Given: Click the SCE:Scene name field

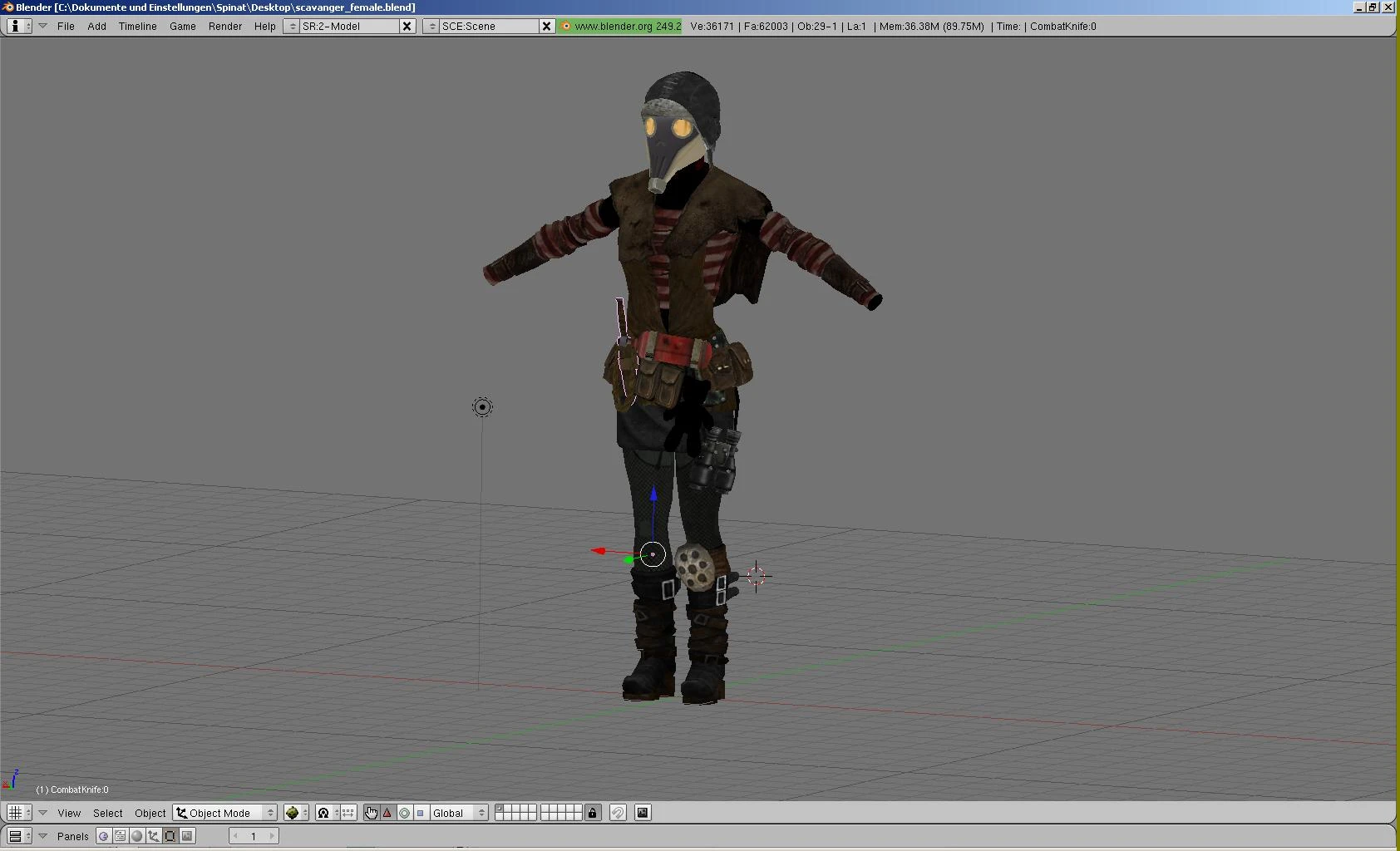Looking at the screenshot, I should pyautogui.click(x=489, y=26).
